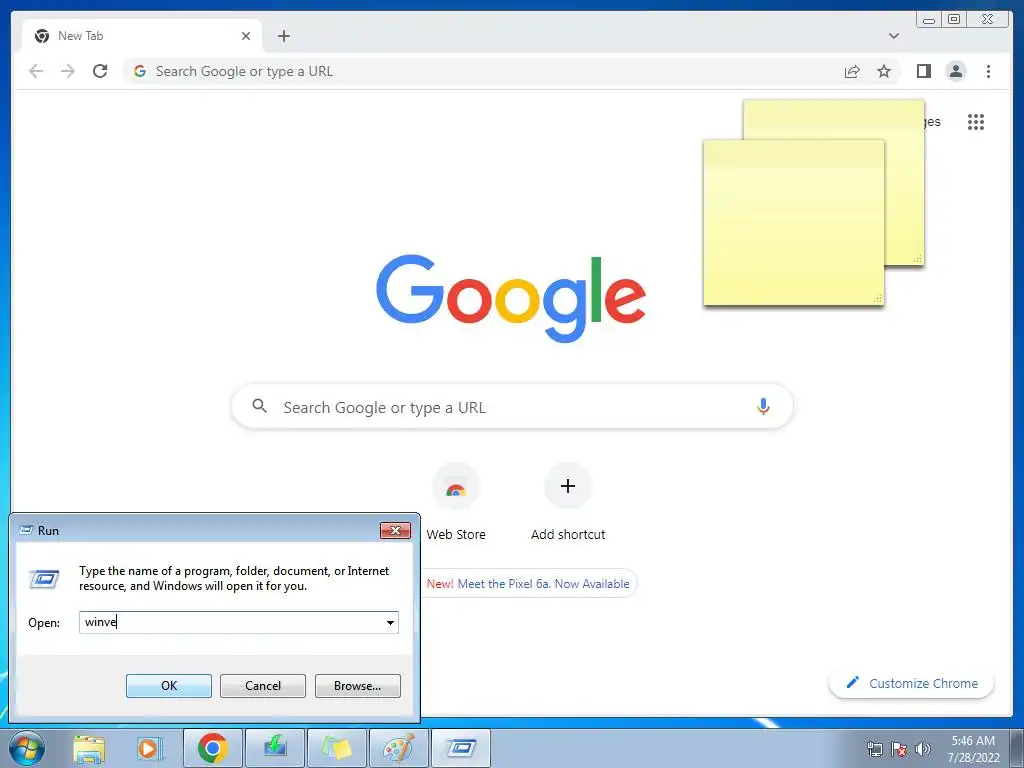Click the Google logo
1024x768 pixels.
click(x=511, y=298)
